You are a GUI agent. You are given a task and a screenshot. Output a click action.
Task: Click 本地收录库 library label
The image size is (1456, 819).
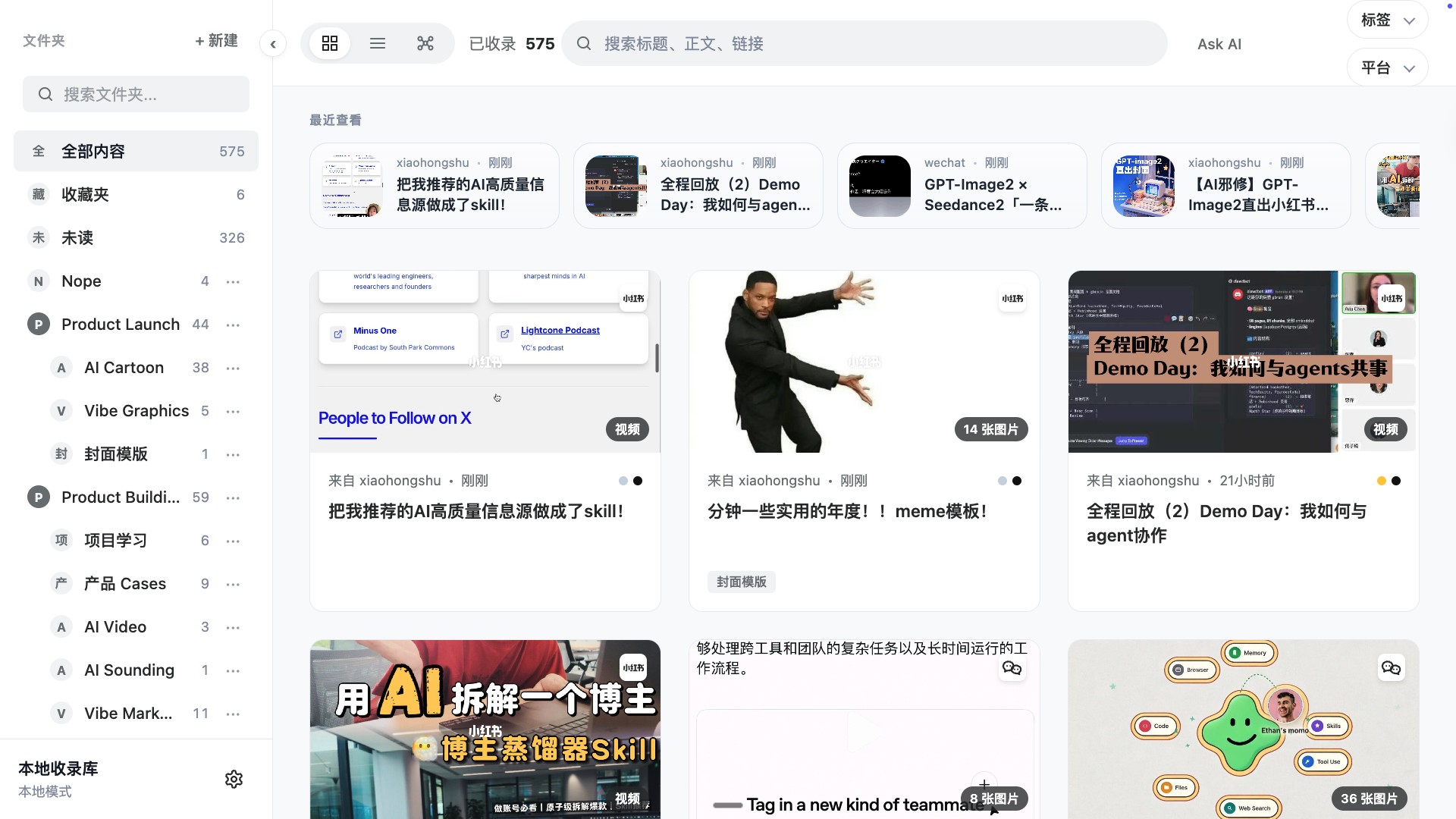[x=58, y=769]
